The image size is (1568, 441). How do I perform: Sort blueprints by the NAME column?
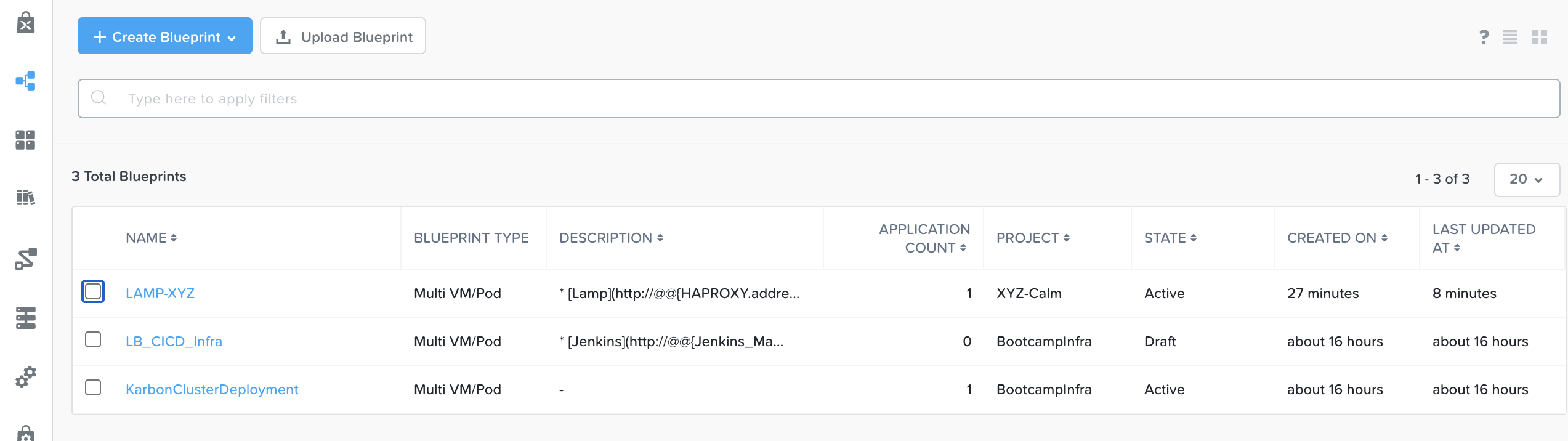152,238
